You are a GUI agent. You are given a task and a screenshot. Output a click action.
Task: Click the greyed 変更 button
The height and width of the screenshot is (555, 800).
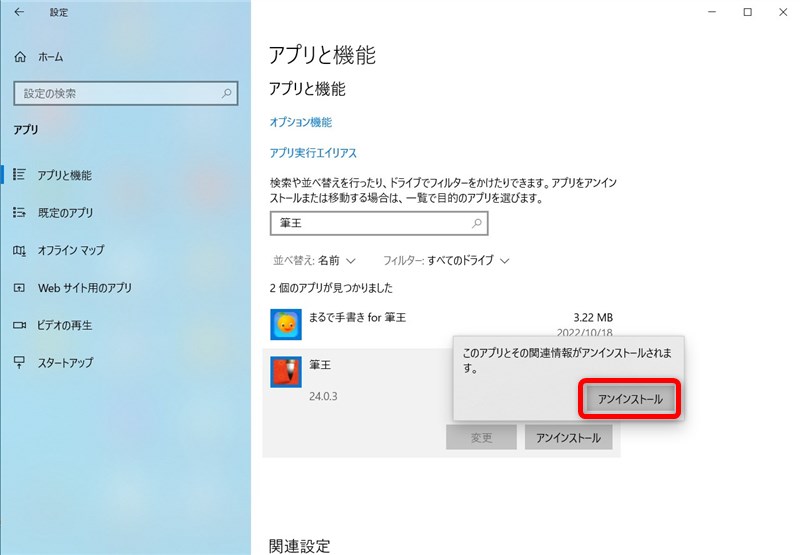coord(481,438)
